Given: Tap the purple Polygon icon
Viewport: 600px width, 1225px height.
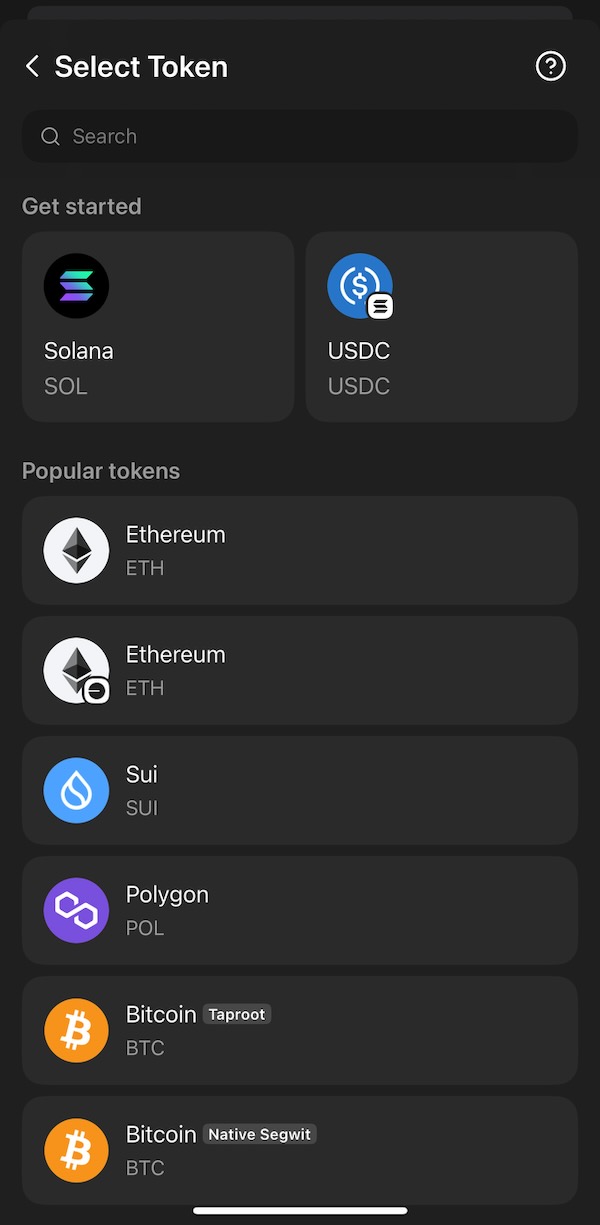Looking at the screenshot, I should click(76, 910).
